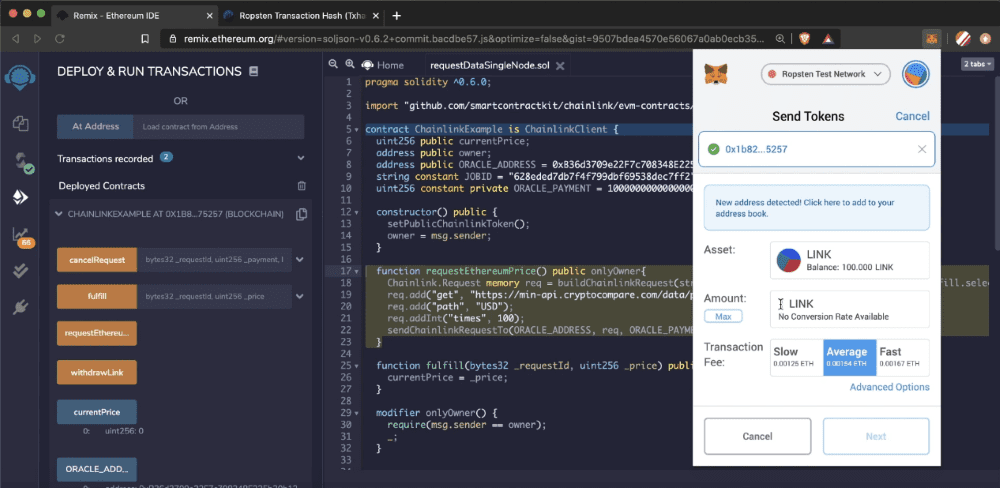Click the Brave rewards triangle icon
This screenshot has width=1000, height=488.
[x=827, y=39]
